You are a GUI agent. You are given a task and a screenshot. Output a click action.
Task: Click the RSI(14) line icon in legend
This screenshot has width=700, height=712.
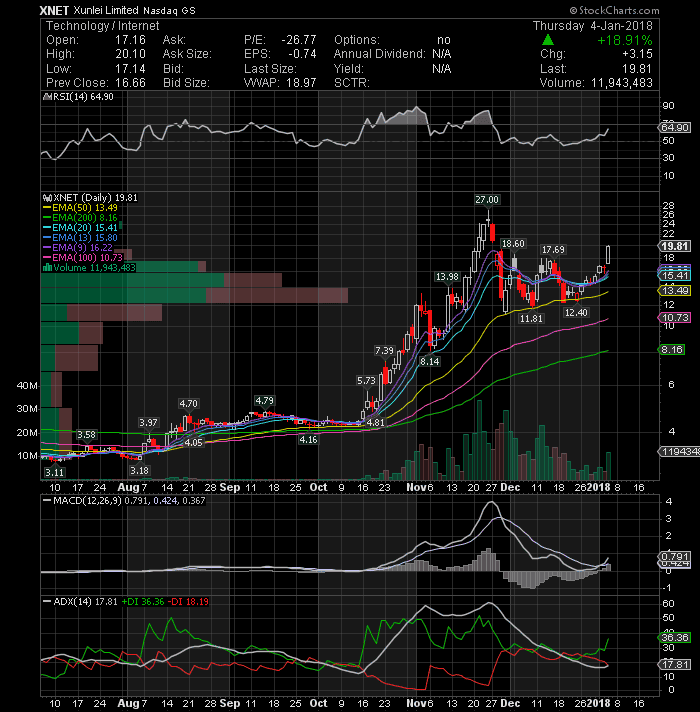(46, 97)
